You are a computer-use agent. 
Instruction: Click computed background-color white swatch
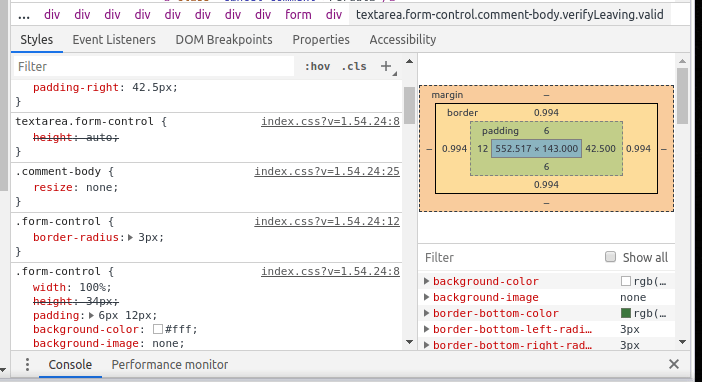point(626,281)
